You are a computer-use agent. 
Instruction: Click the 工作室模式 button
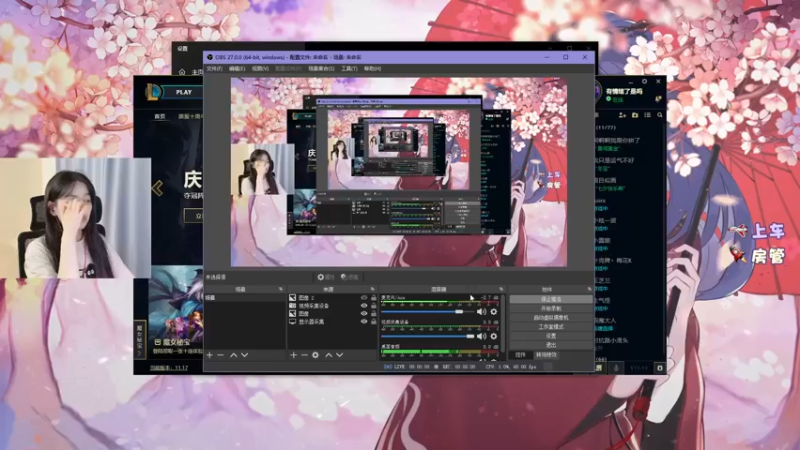point(551,327)
